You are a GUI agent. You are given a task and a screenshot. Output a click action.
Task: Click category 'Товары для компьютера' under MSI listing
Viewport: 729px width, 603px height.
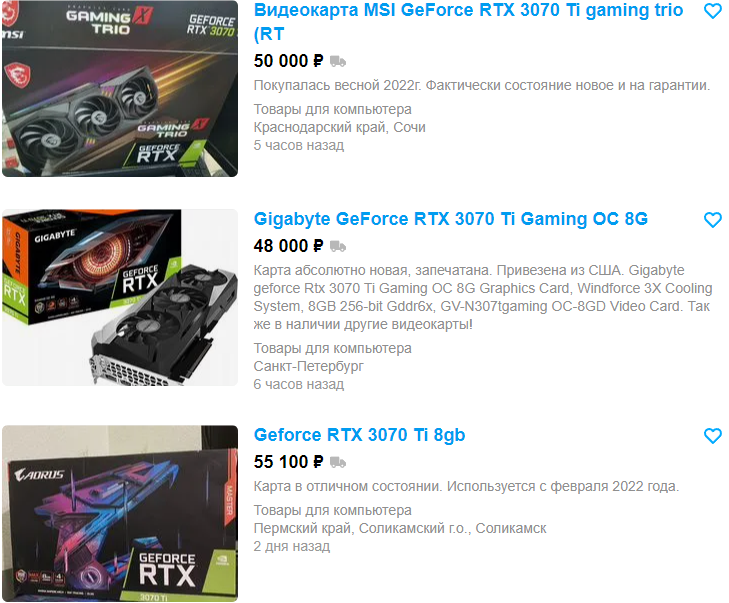(332, 109)
